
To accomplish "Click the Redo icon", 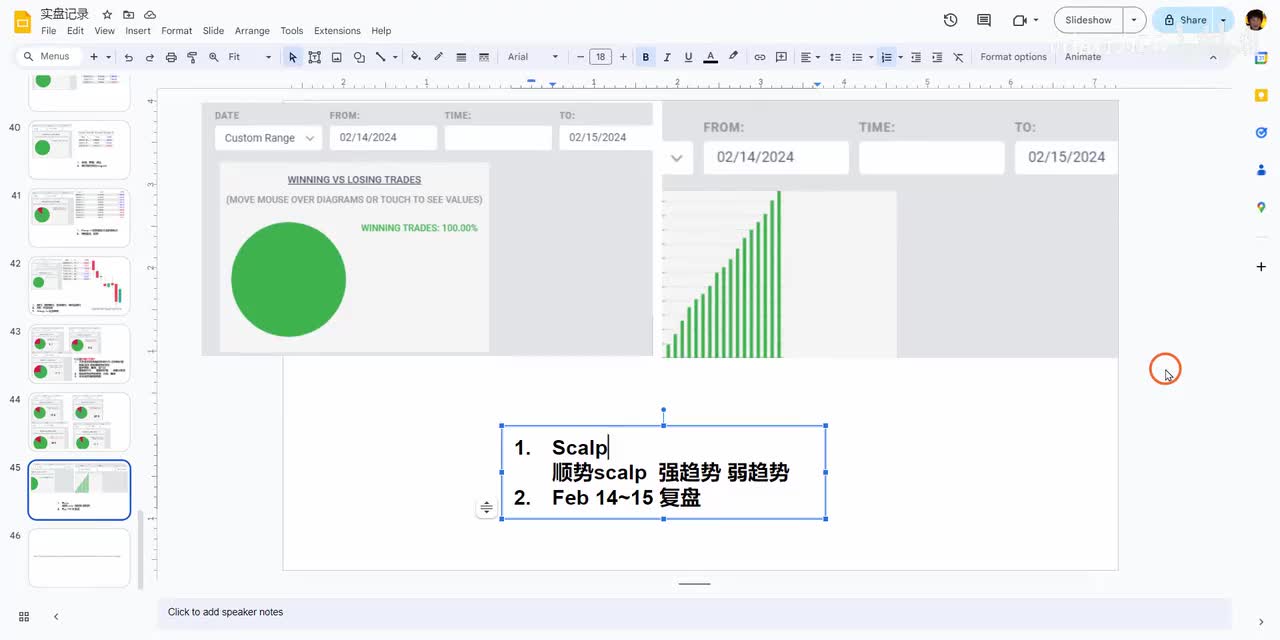I will [149, 57].
